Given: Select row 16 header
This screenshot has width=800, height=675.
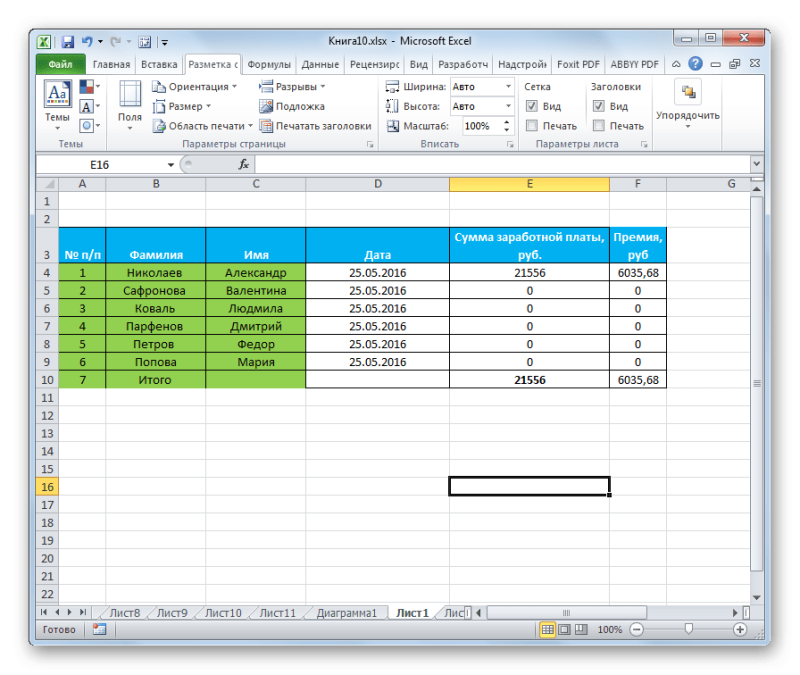Looking at the screenshot, I should tap(47, 487).
